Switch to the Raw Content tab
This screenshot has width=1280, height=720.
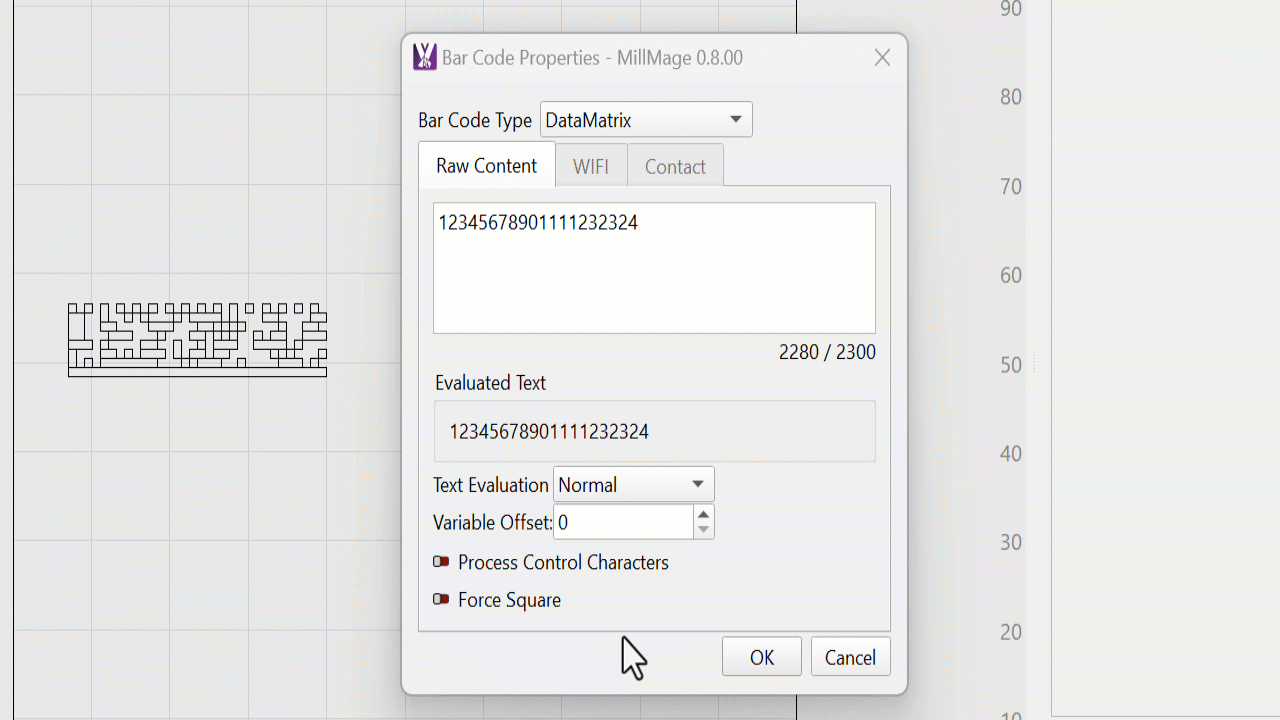[486, 166]
